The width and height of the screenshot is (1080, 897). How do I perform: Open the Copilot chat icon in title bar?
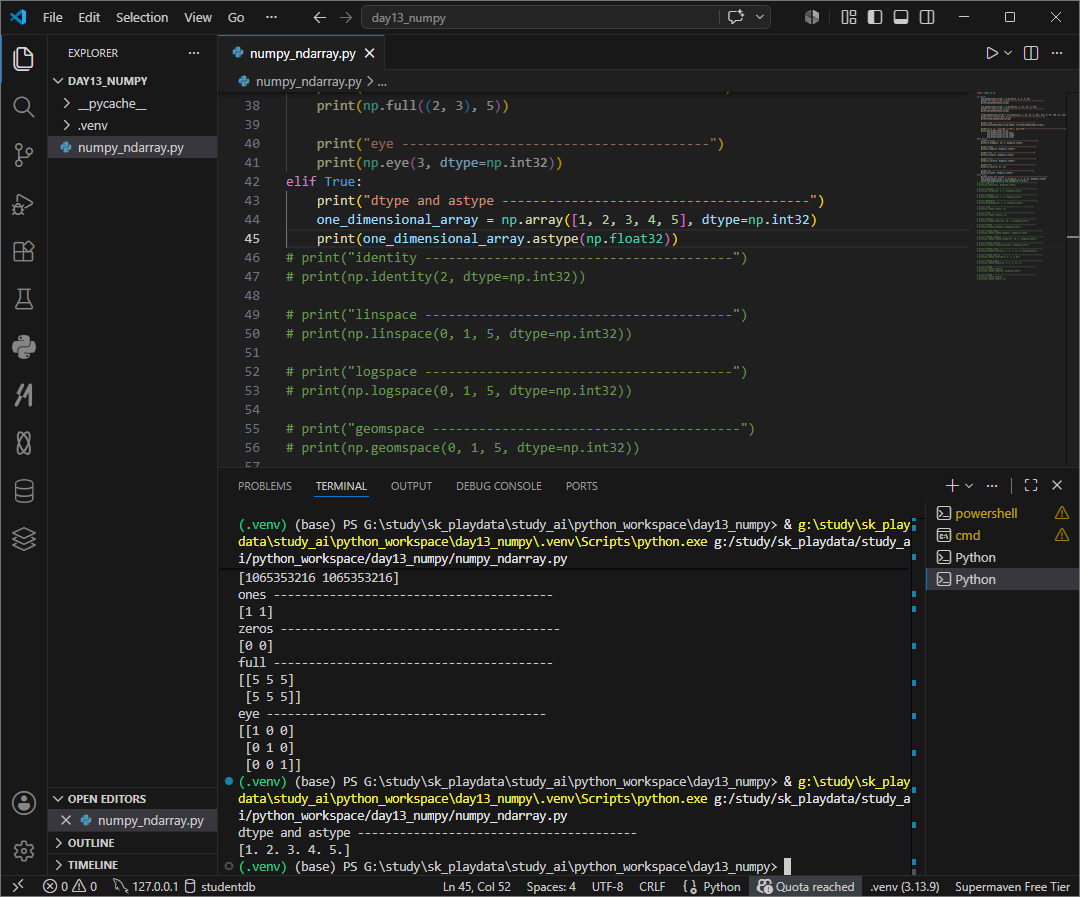736,17
